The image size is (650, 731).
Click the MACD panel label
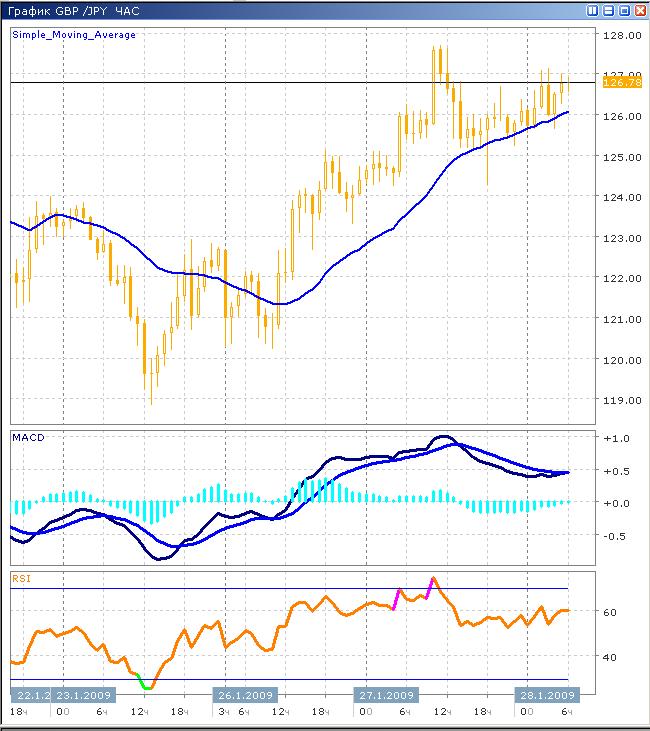[x=28, y=438]
